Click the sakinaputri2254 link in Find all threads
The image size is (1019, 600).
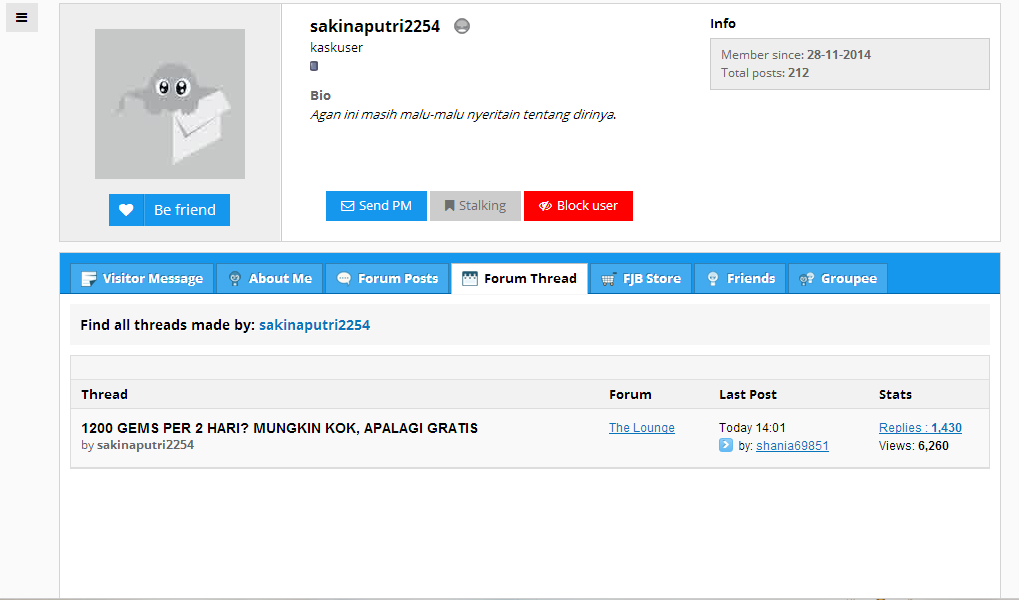(x=315, y=325)
